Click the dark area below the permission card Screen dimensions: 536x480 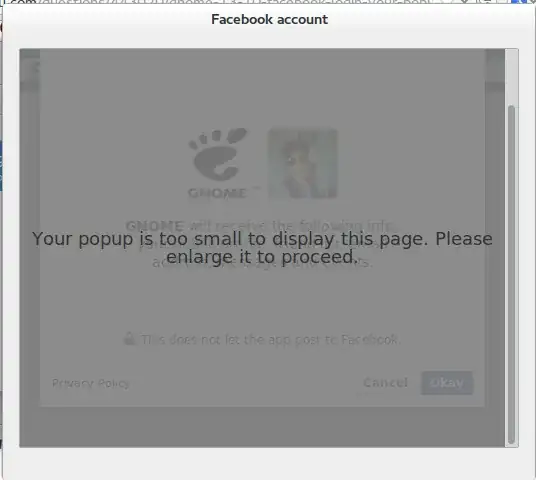coord(262,427)
